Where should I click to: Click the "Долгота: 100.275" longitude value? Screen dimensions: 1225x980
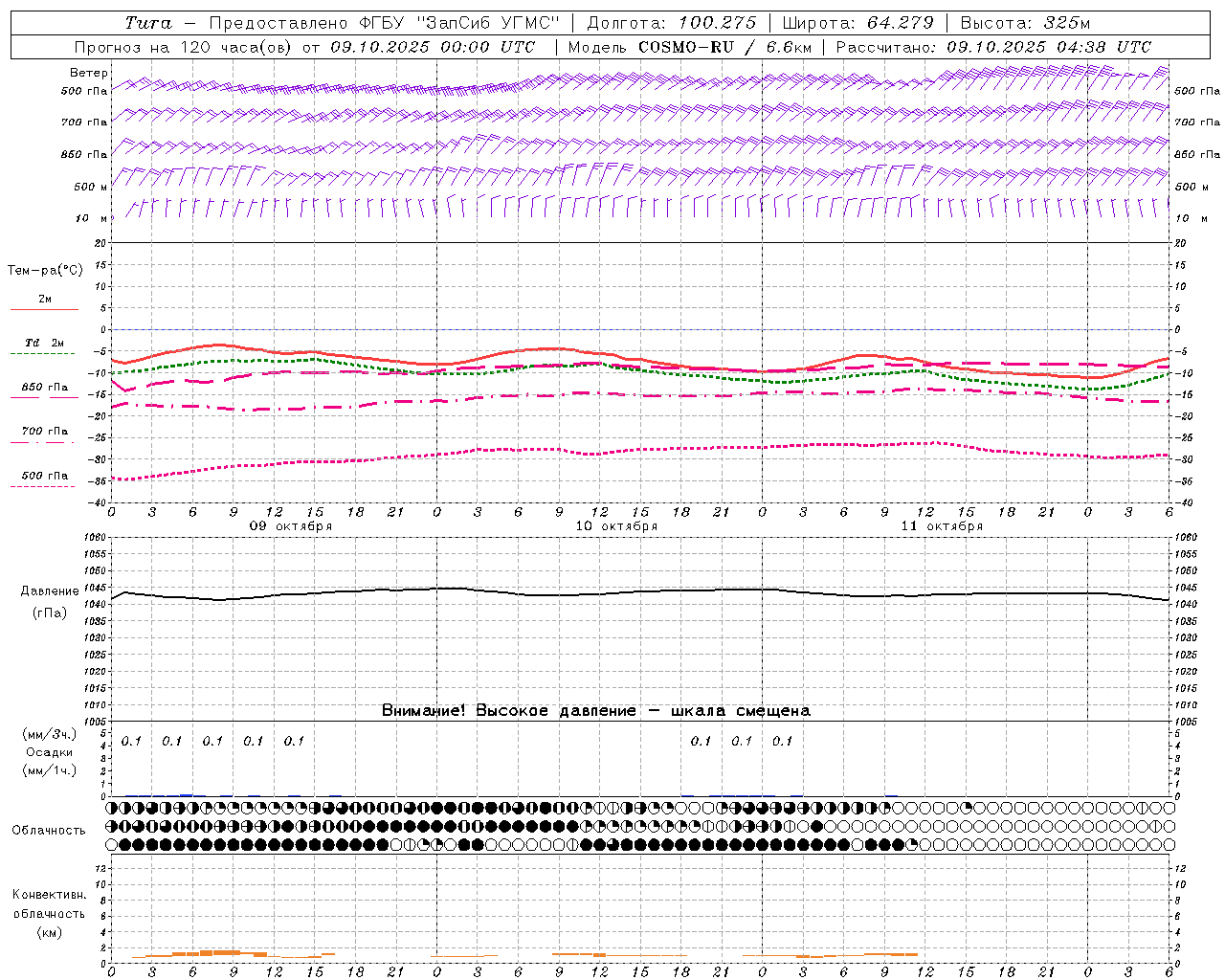coord(671,23)
